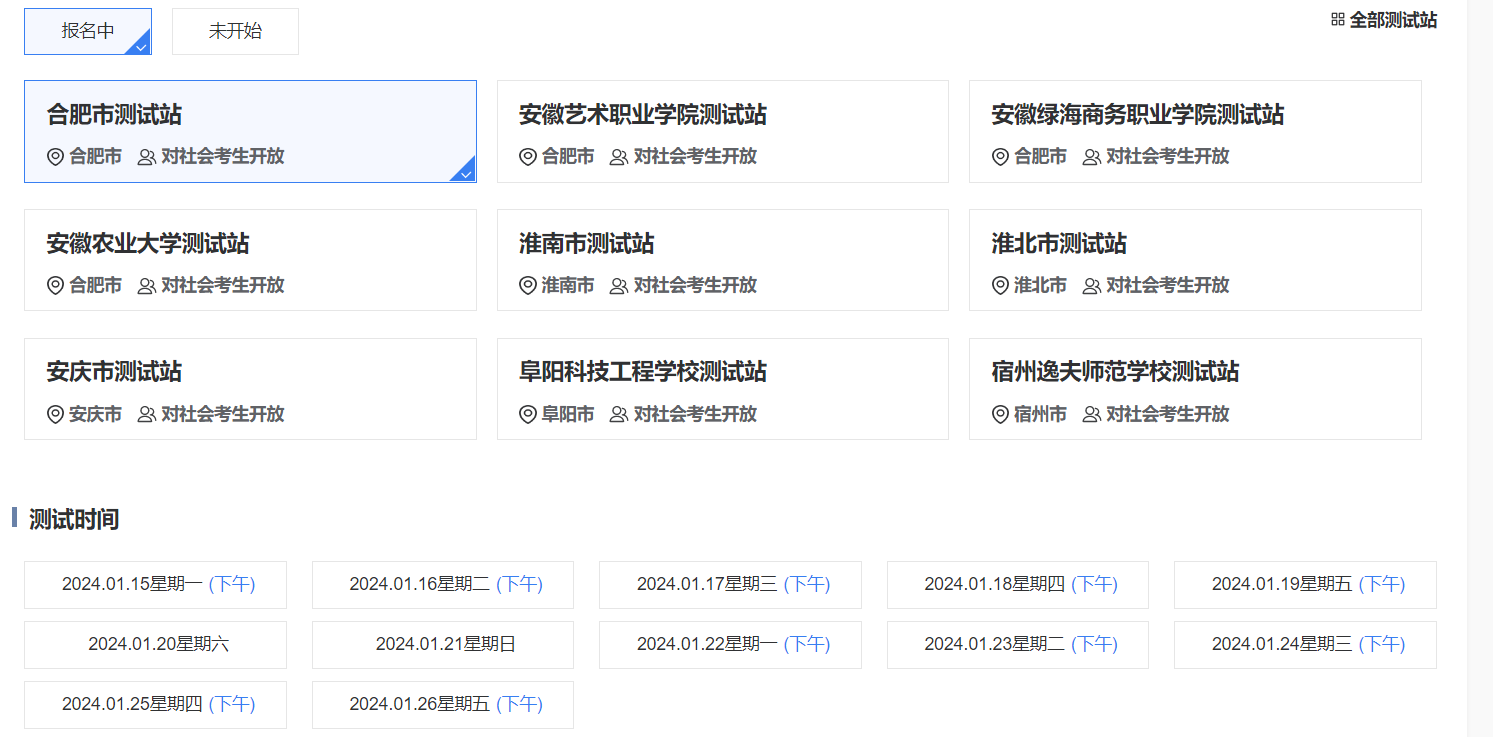This screenshot has height=737, width=1493.
Task: Pick test date 2024.01.15星期一 (下午)
Action: coord(155,585)
